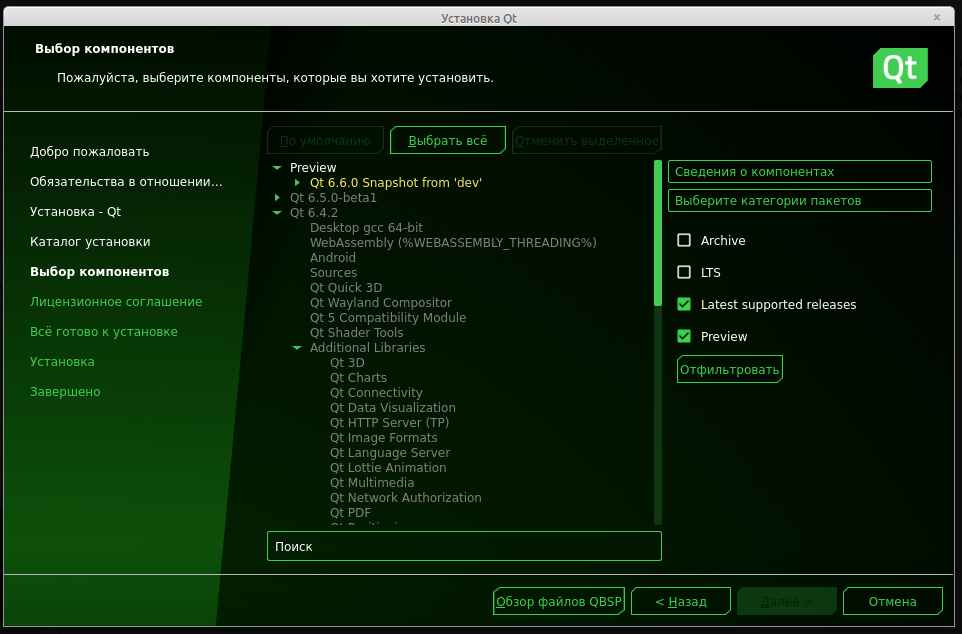Select Qt Image Formats
Viewport: 962px width, 634px height.
coord(383,438)
